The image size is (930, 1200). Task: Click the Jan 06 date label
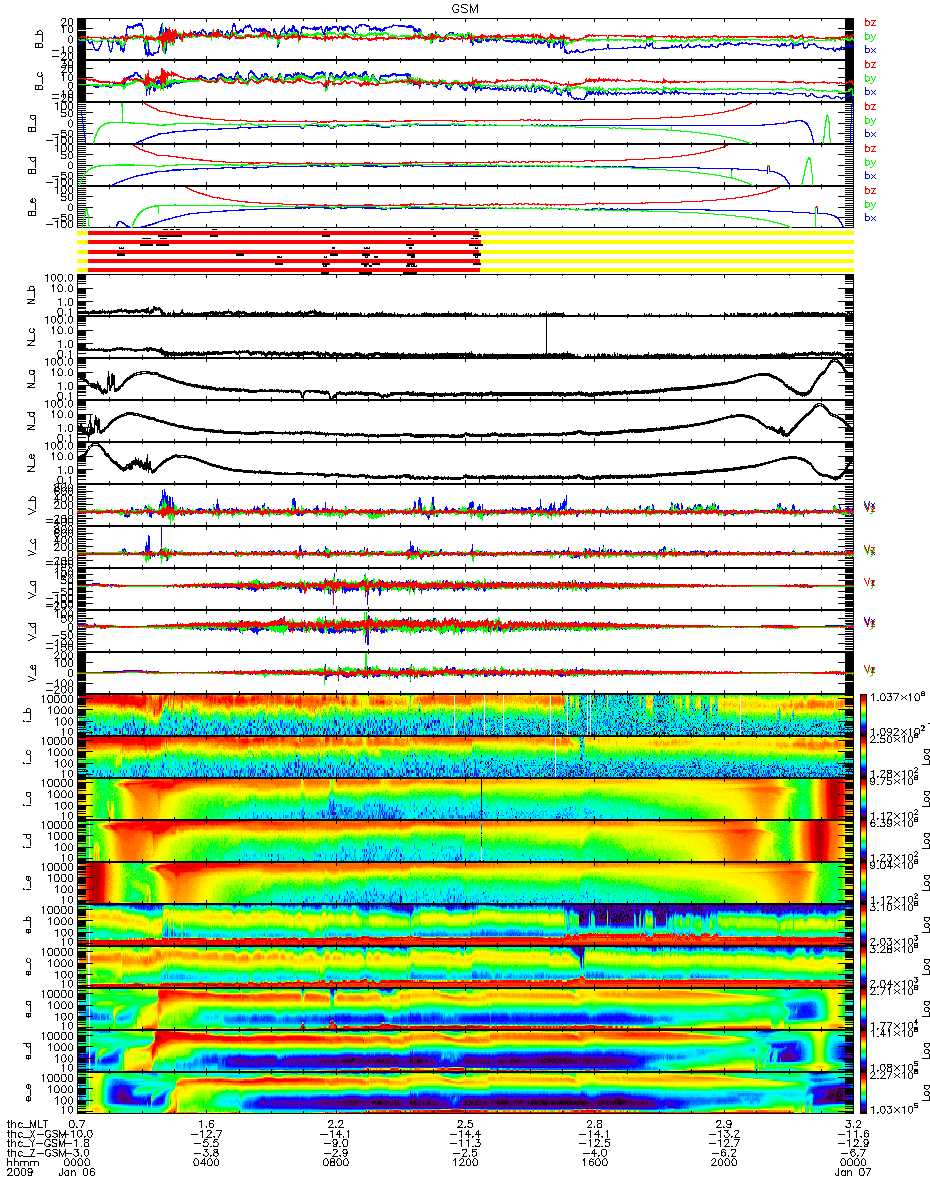click(78, 1173)
